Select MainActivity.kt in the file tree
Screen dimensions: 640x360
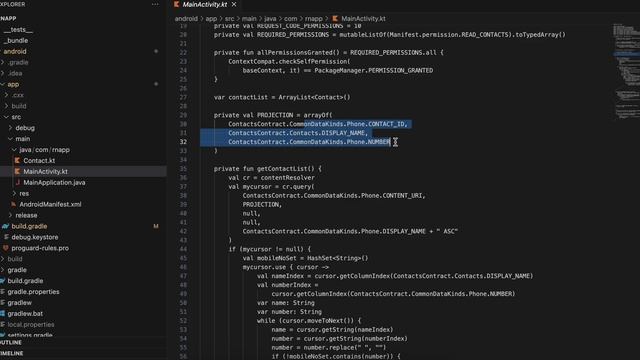point(45,171)
